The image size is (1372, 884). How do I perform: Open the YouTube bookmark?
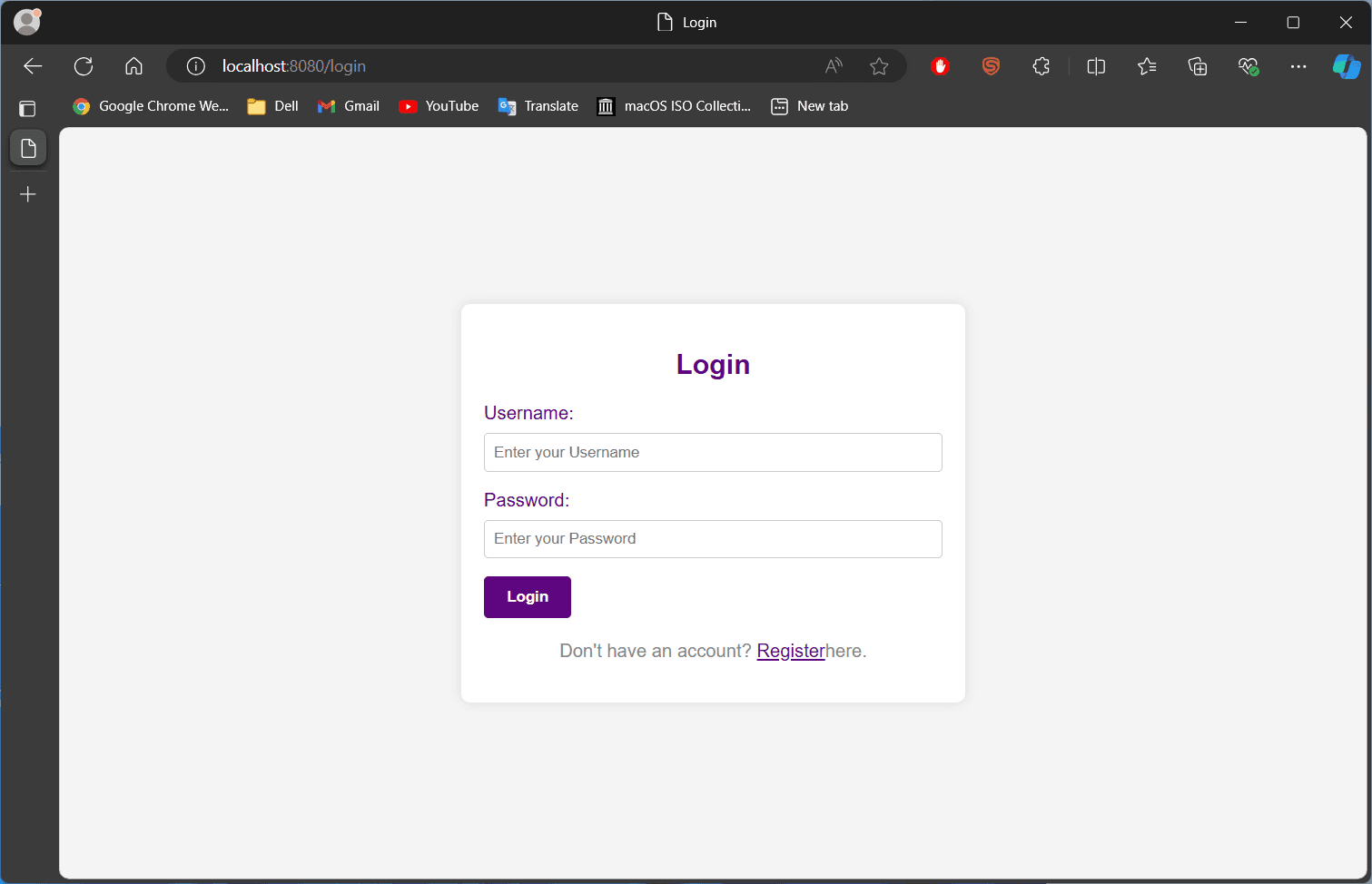point(439,105)
